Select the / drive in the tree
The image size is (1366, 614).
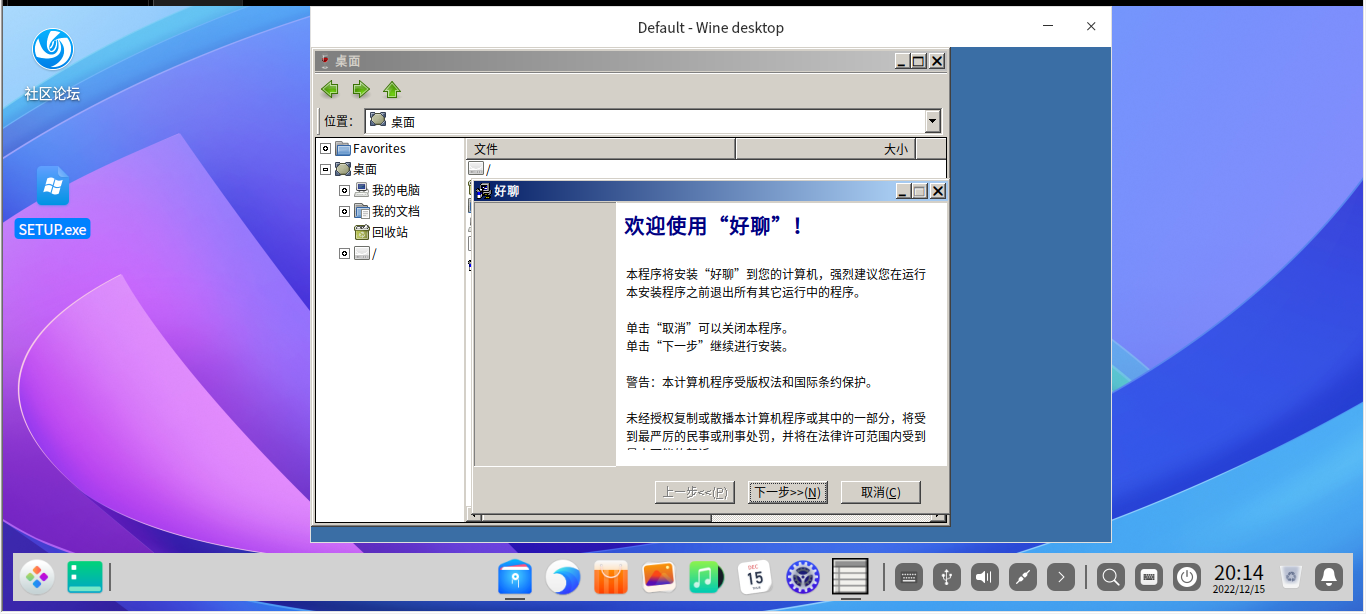(365, 253)
